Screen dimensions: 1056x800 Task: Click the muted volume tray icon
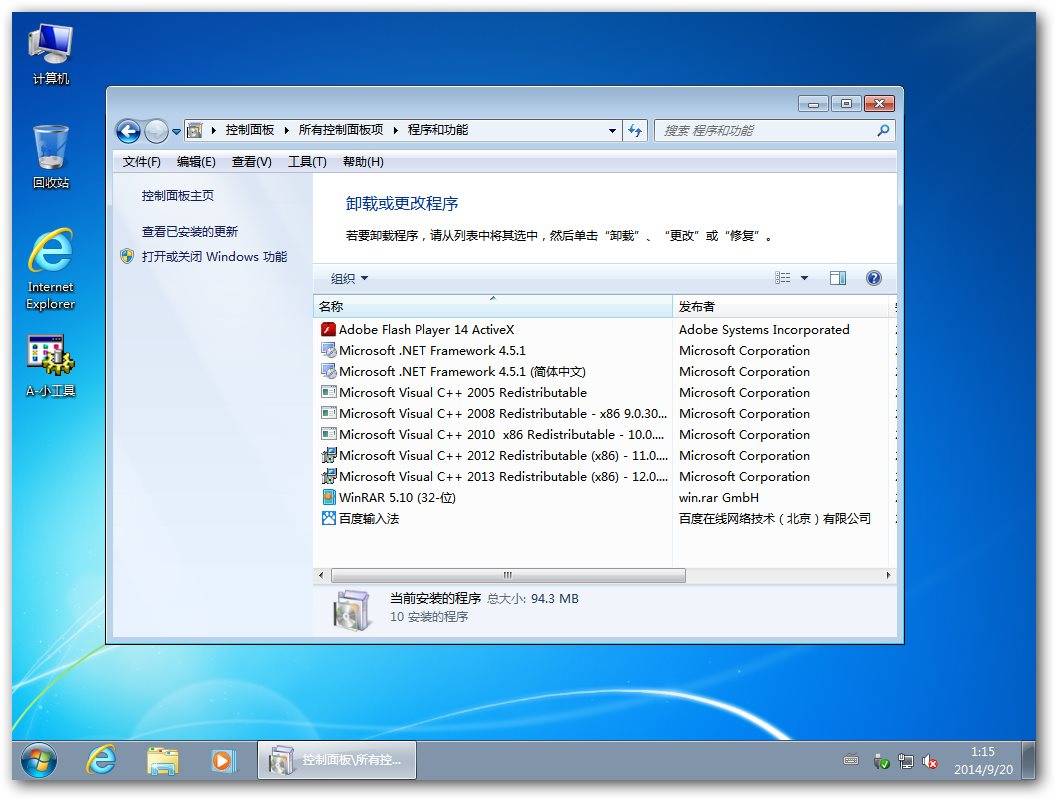(x=930, y=762)
